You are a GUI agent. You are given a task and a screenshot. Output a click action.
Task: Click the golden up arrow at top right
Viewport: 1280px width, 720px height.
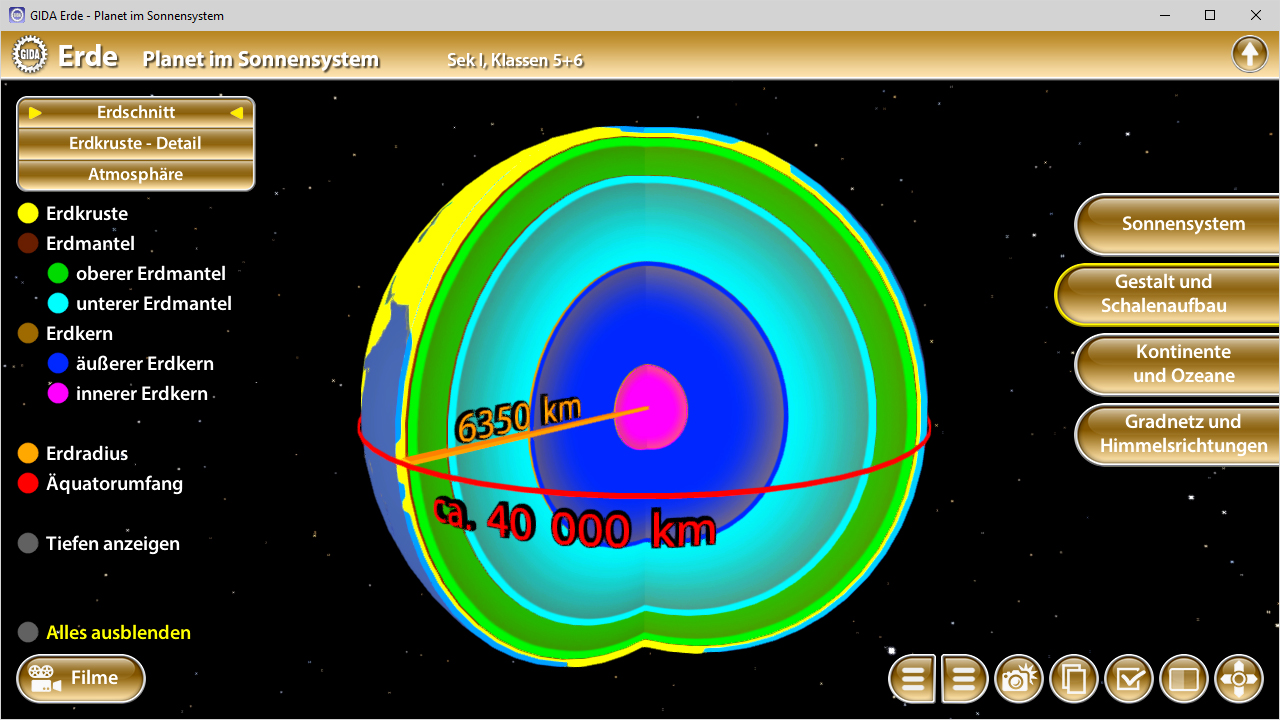1249,53
